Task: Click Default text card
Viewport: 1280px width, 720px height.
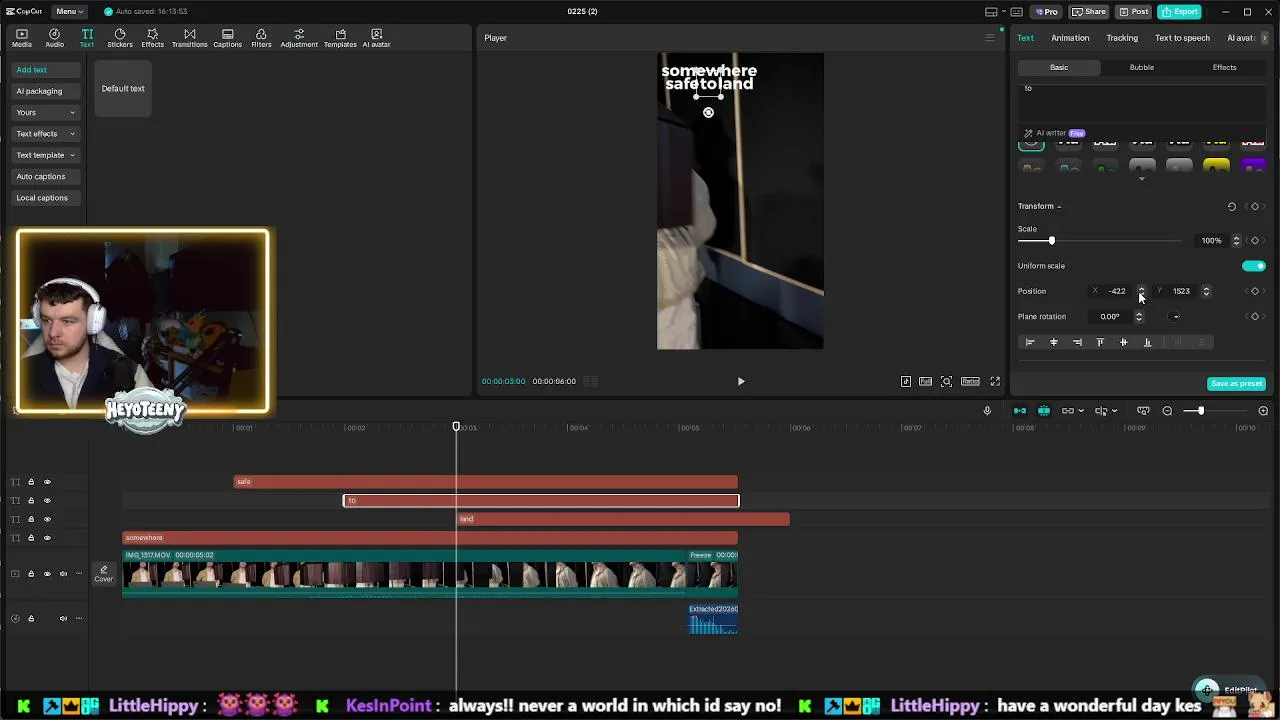Action: tap(123, 89)
